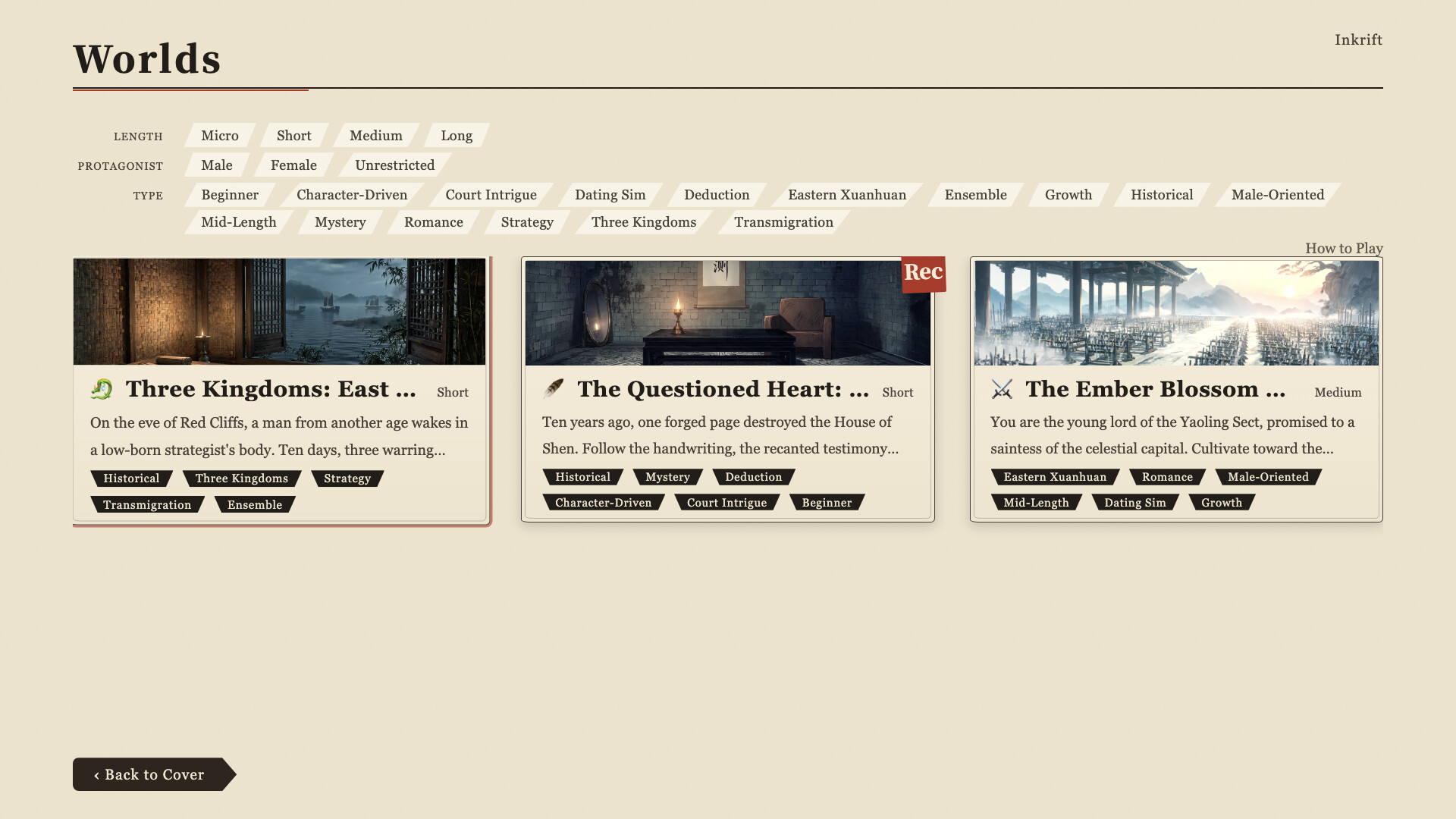The image size is (1456, 819).
Task: Select the Ensemble type filter
Action: coord(976,195)
